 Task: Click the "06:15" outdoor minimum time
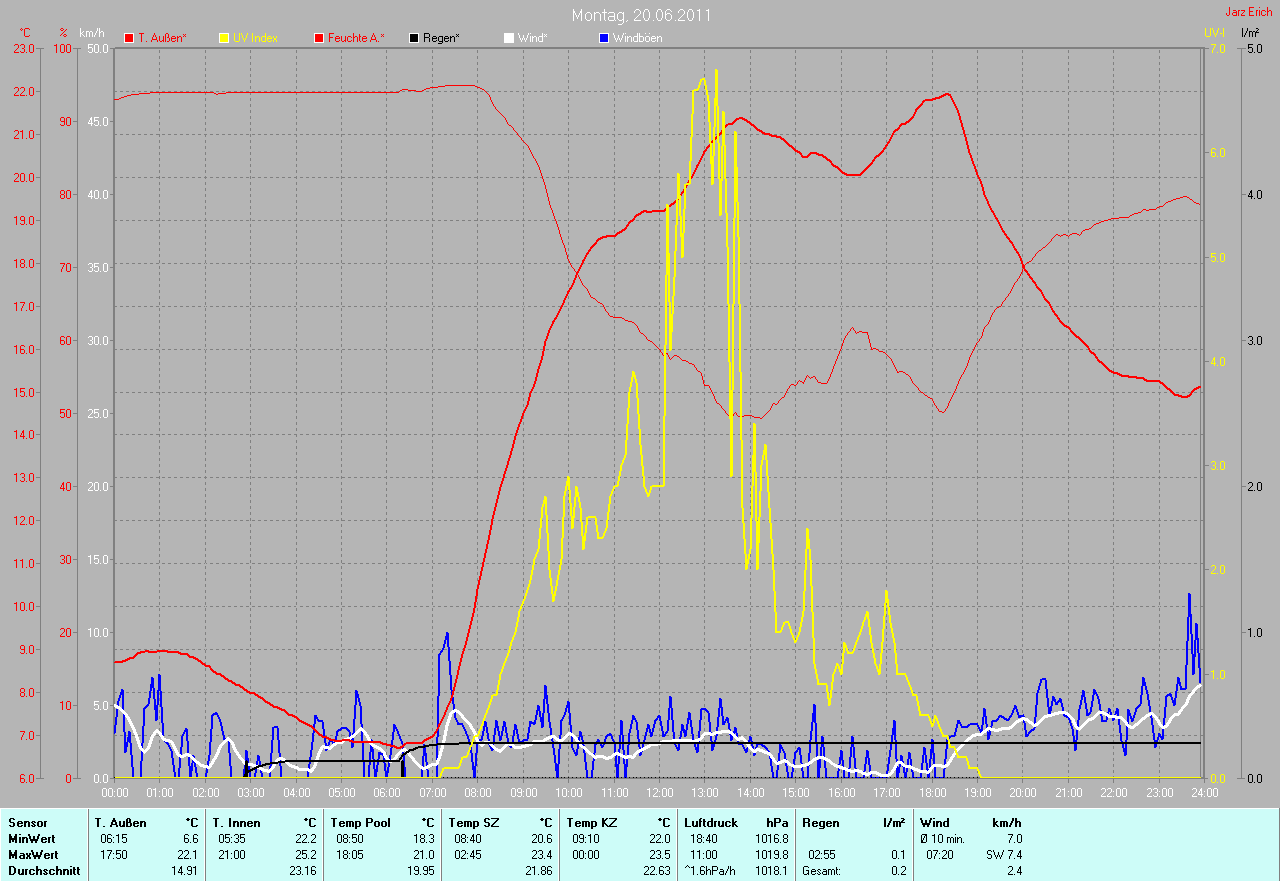pyautogui.click(x=112, y=839)
